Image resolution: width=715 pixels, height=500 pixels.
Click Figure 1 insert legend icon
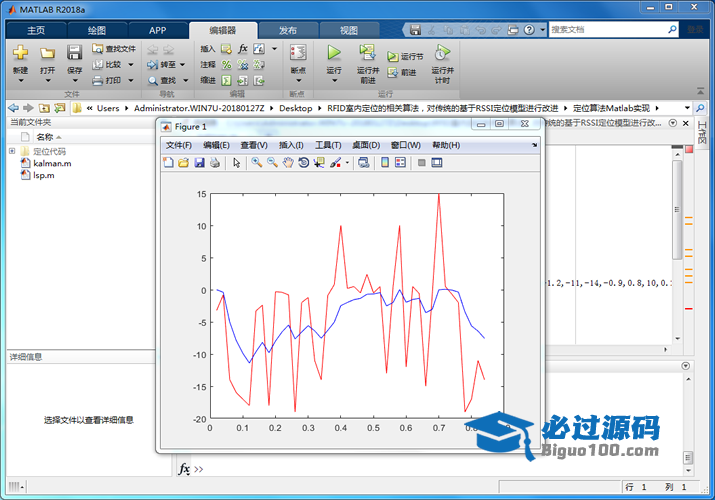pos(400,163)
